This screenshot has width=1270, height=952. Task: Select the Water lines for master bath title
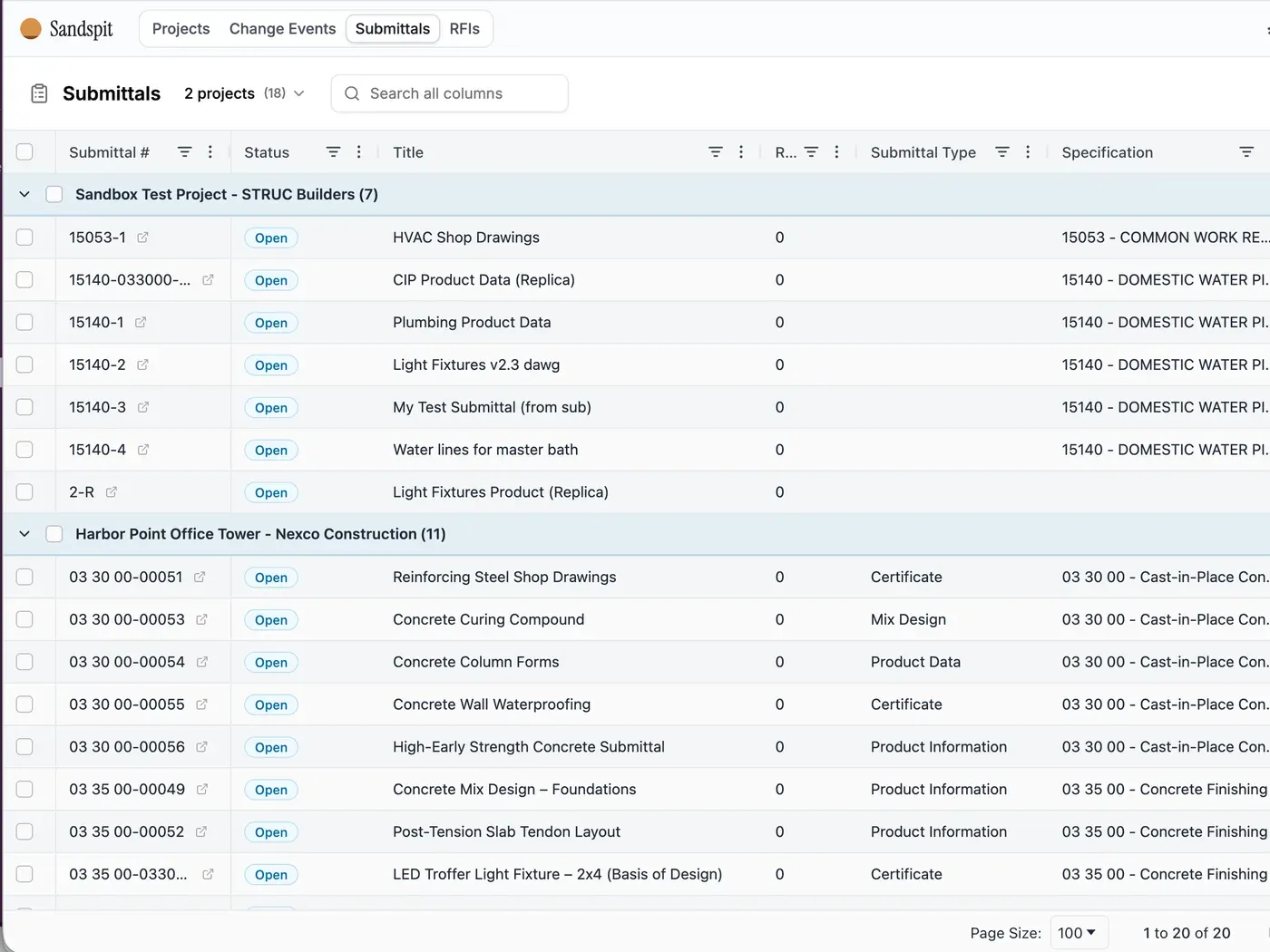tap(485, 450)
